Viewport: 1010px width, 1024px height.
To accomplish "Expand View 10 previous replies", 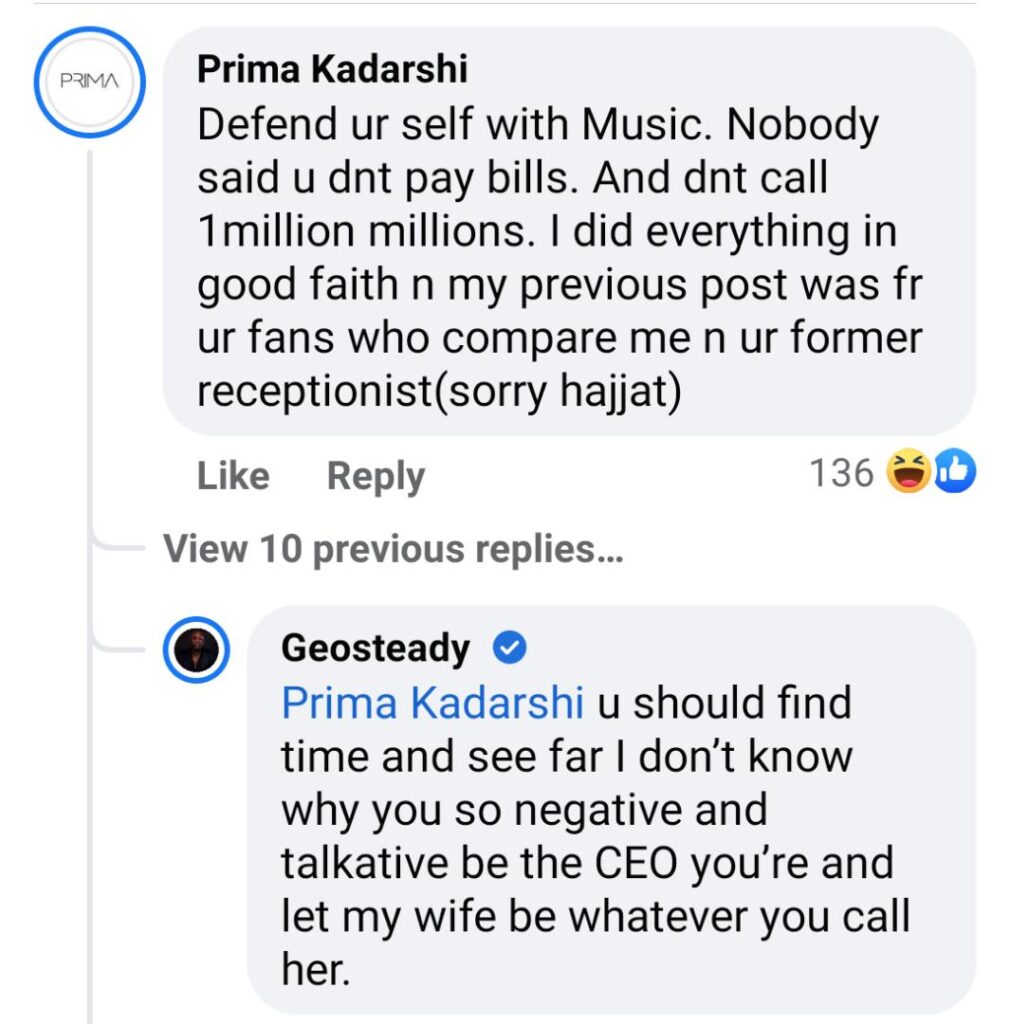I will (x=393, y=549).
